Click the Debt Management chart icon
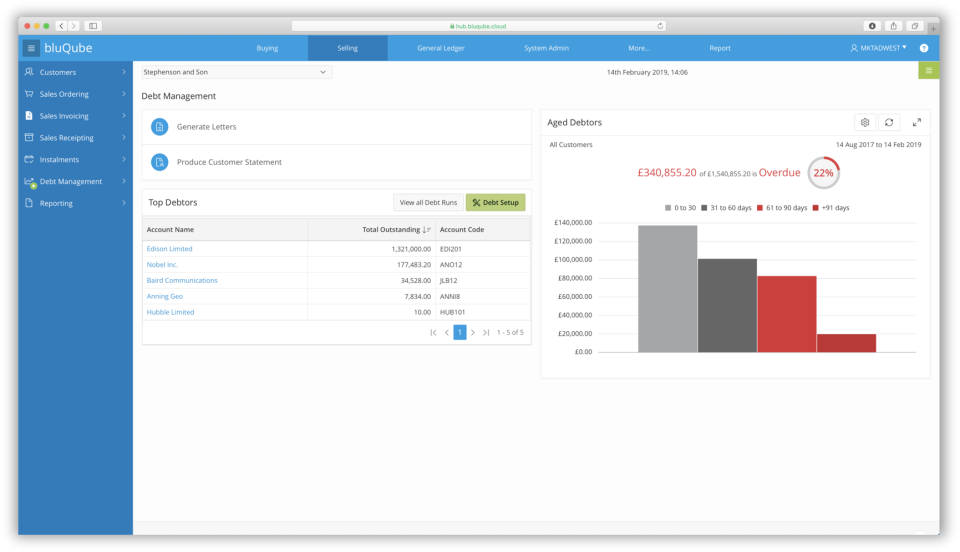 29,182
